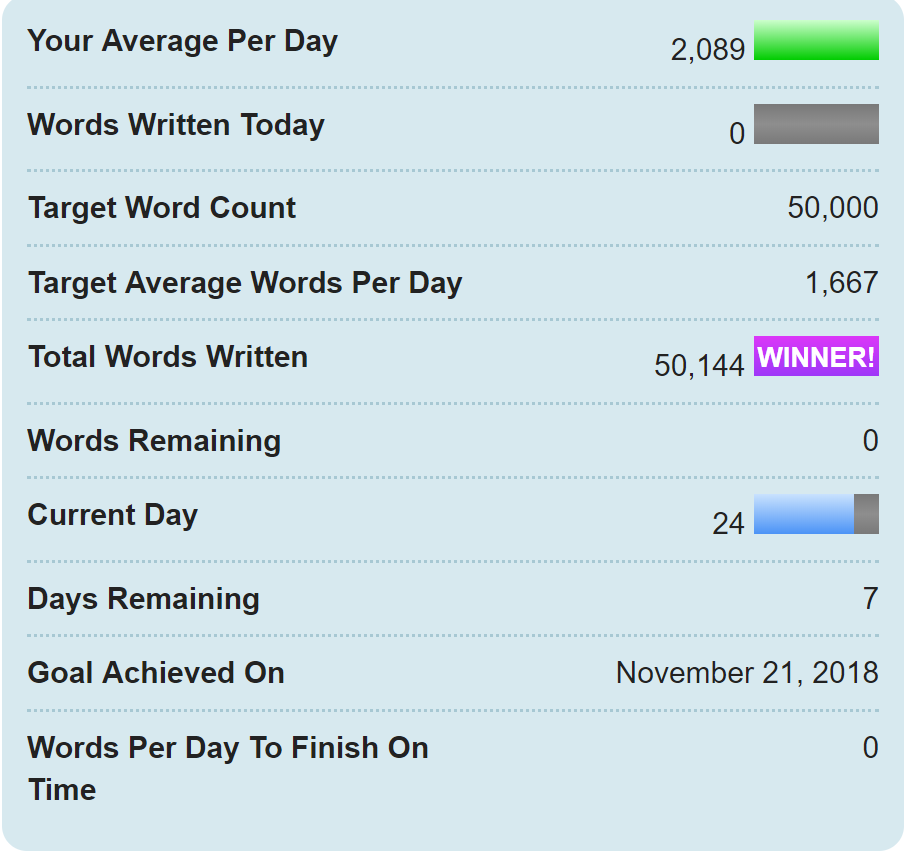
Task: Click the Current Day label
Action: [113, 515]
